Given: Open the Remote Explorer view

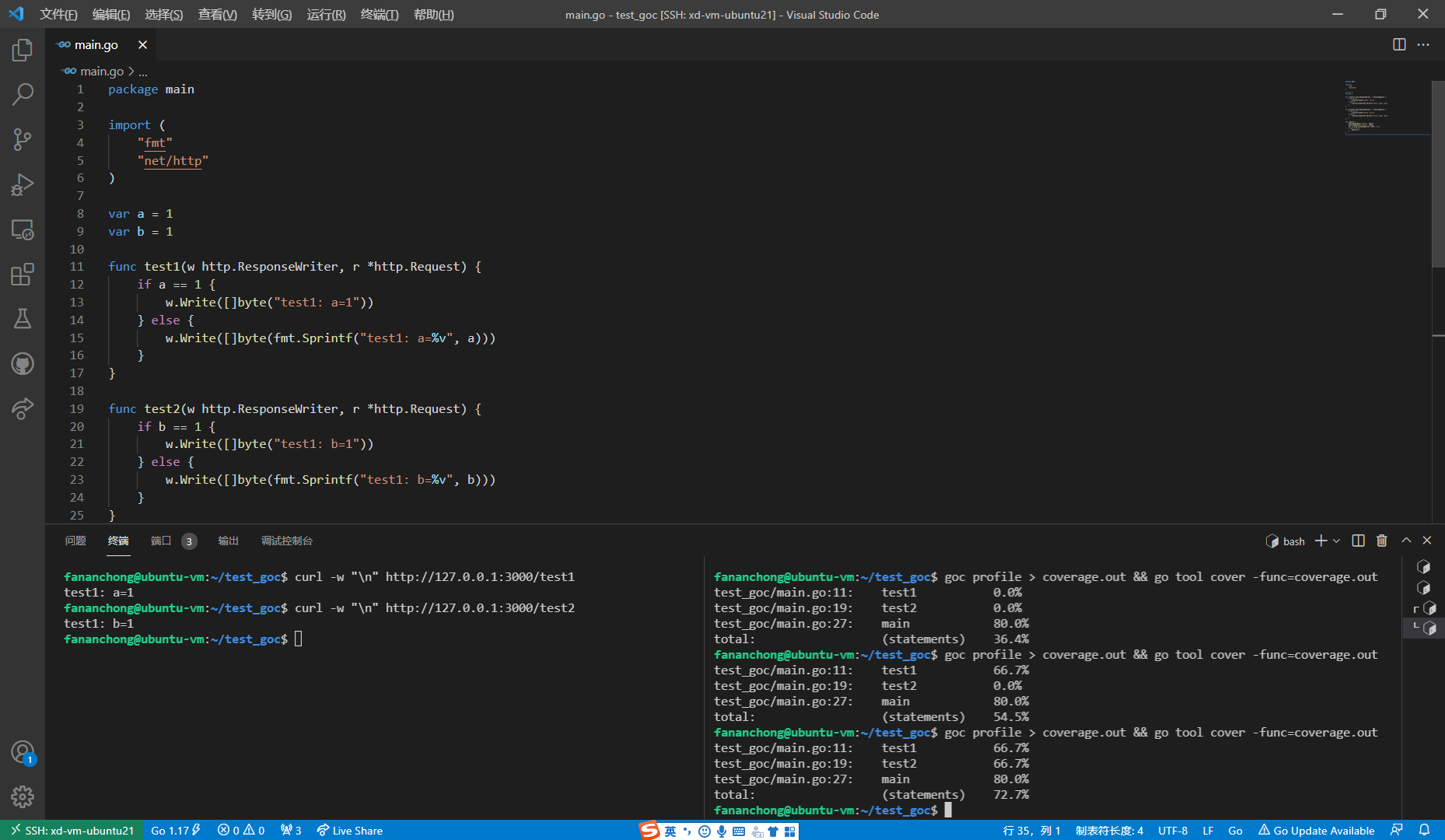Looking at the screenshot, I should tap(23, 229).
